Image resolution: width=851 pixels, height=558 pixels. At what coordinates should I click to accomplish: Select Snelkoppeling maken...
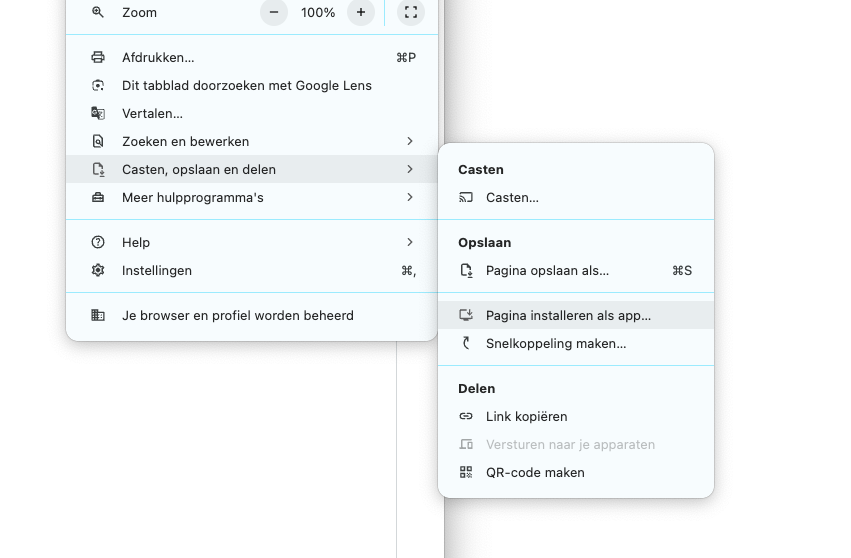(x=576, y=344)
